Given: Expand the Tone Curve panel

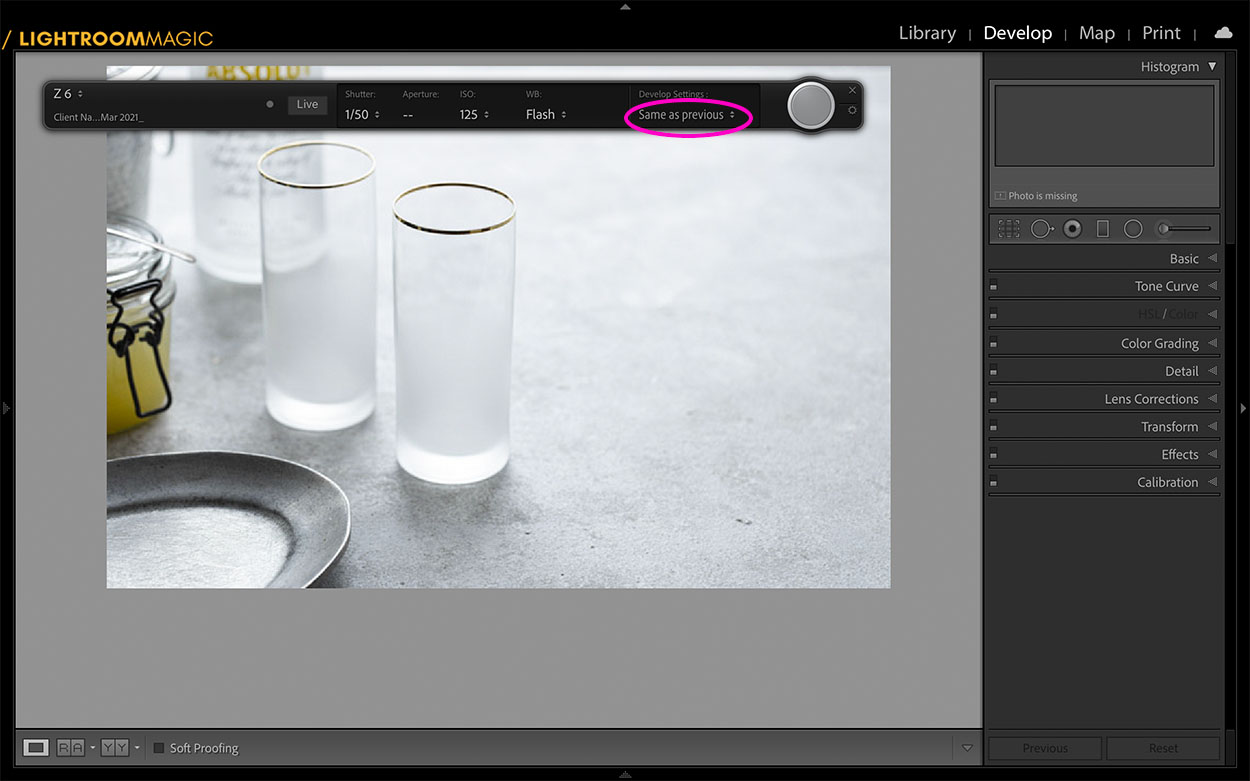Looking at the screenshot, I should (x=1212, y=286).
